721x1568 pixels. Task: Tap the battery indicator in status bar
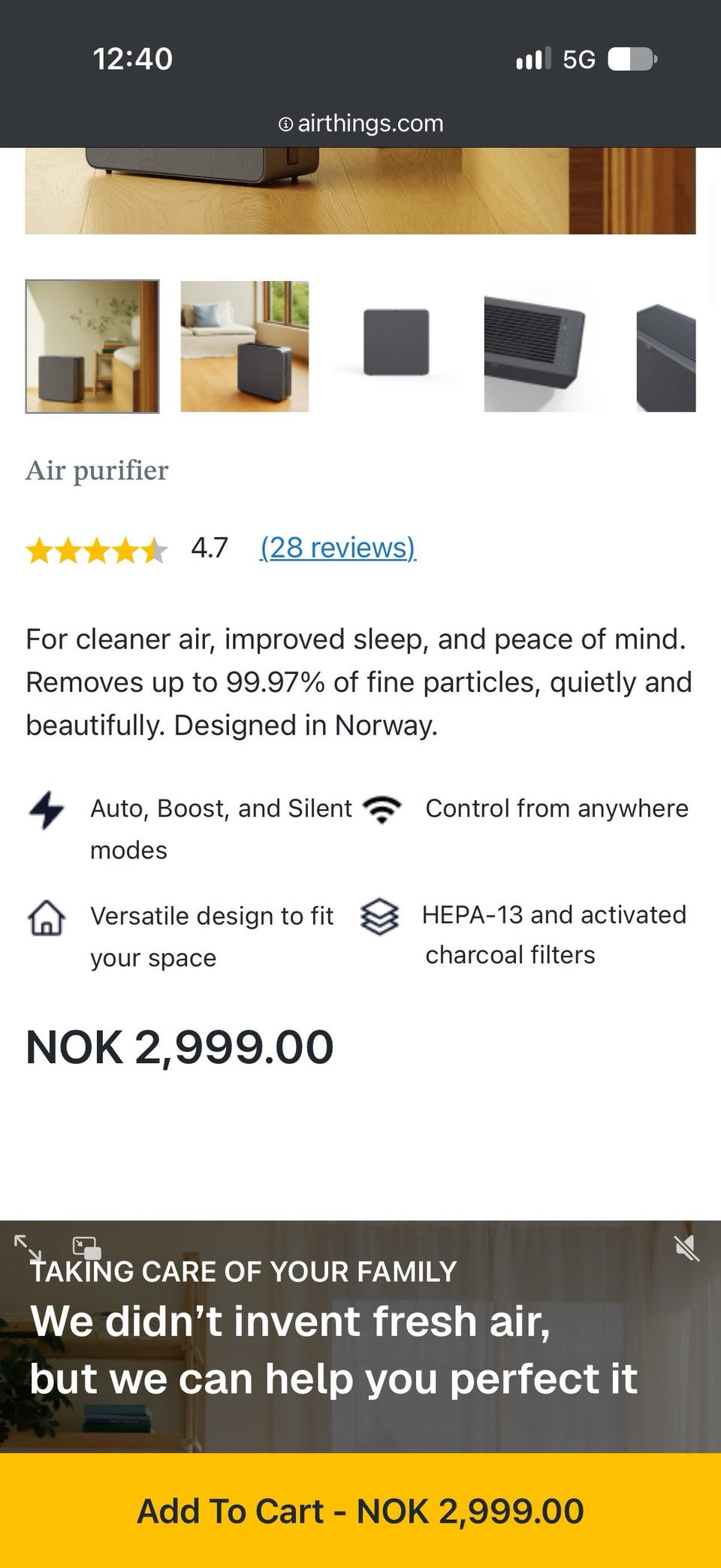(632, 59)
